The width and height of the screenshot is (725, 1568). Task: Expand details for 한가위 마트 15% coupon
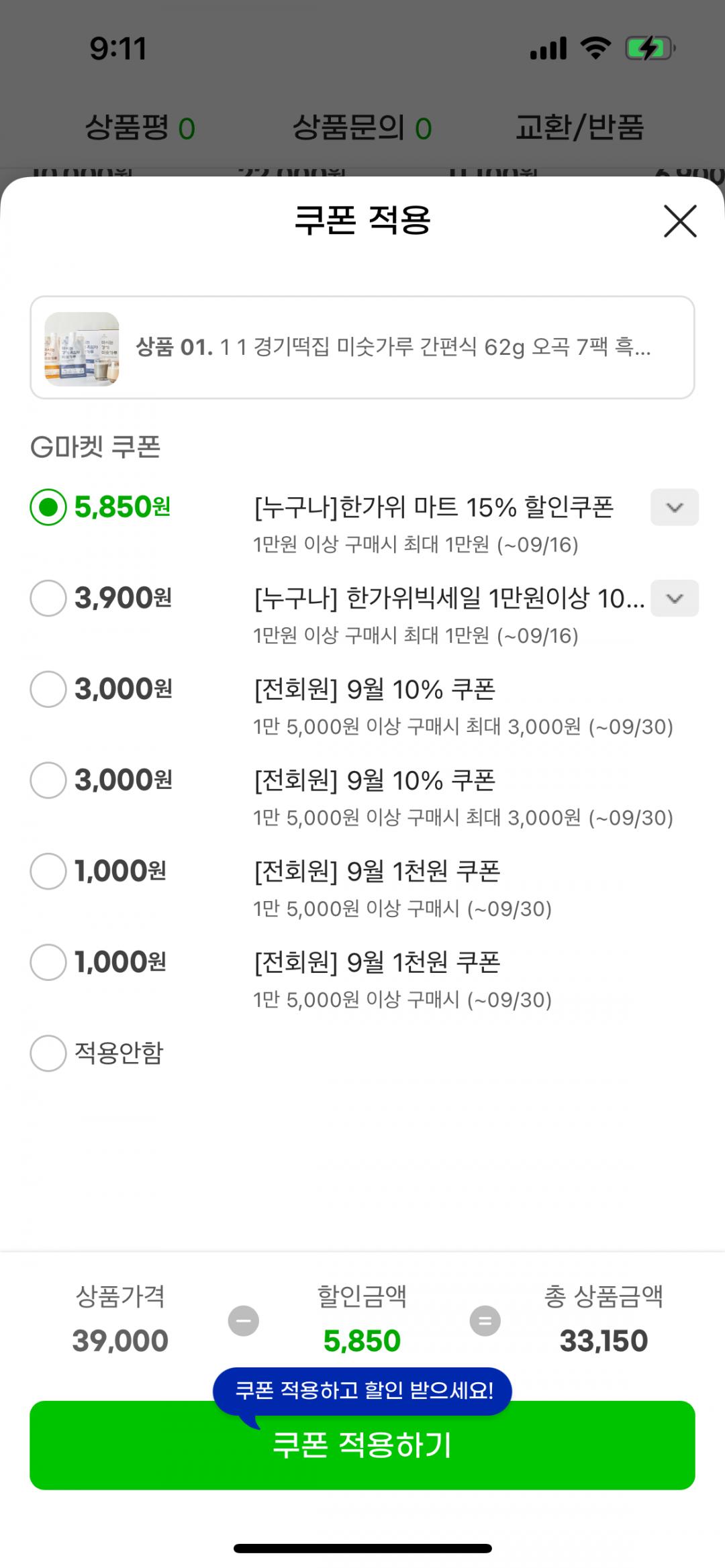point(675,507)
